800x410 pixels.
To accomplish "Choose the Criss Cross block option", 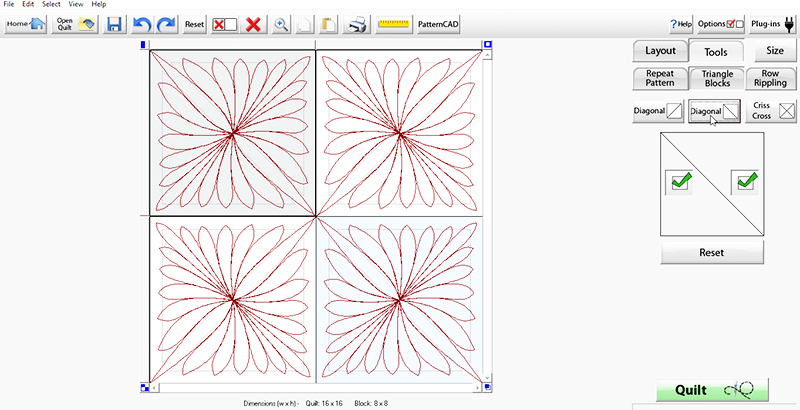I will coord(772,111).
